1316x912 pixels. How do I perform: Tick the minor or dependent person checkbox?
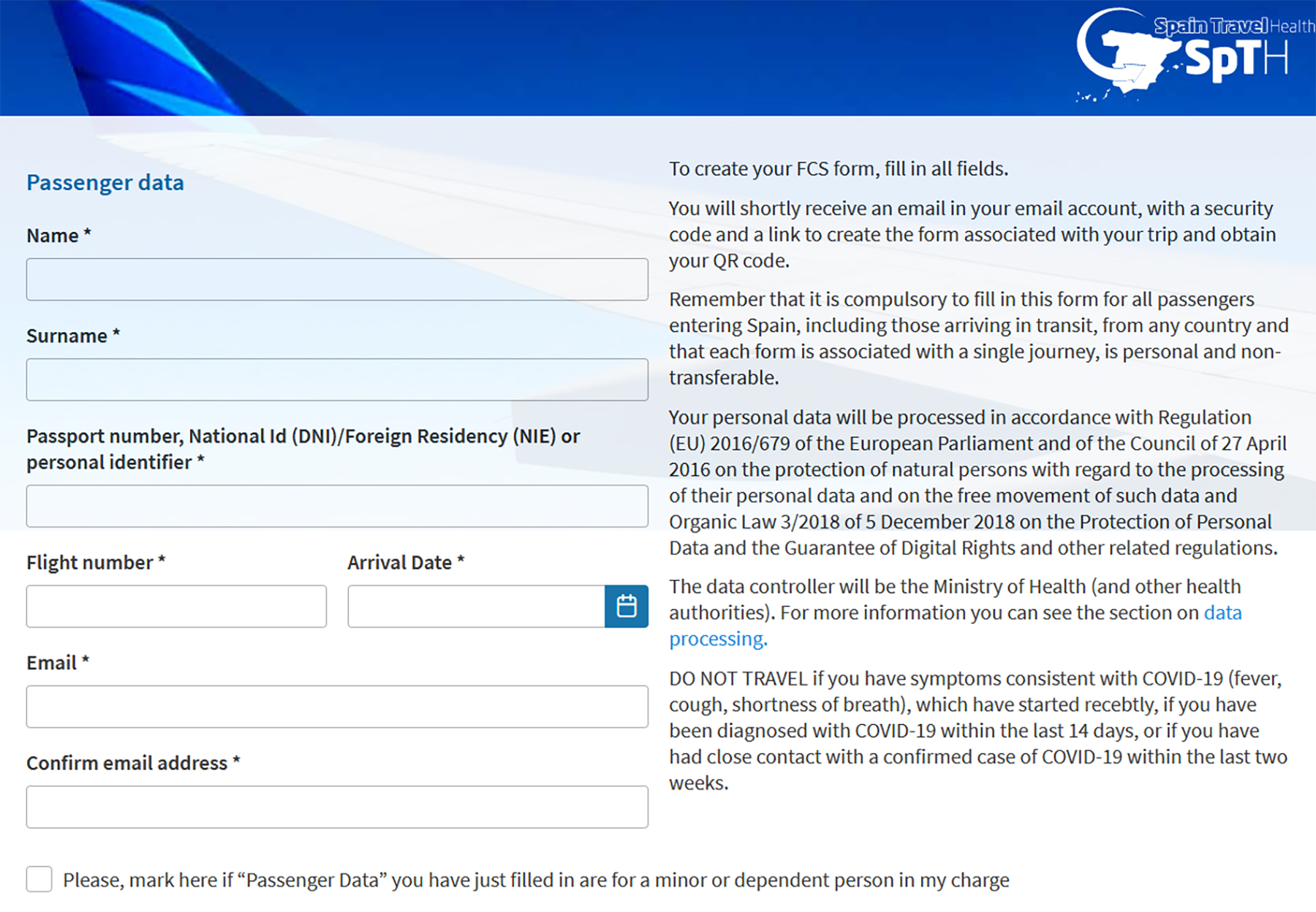(x=39, y=879)
